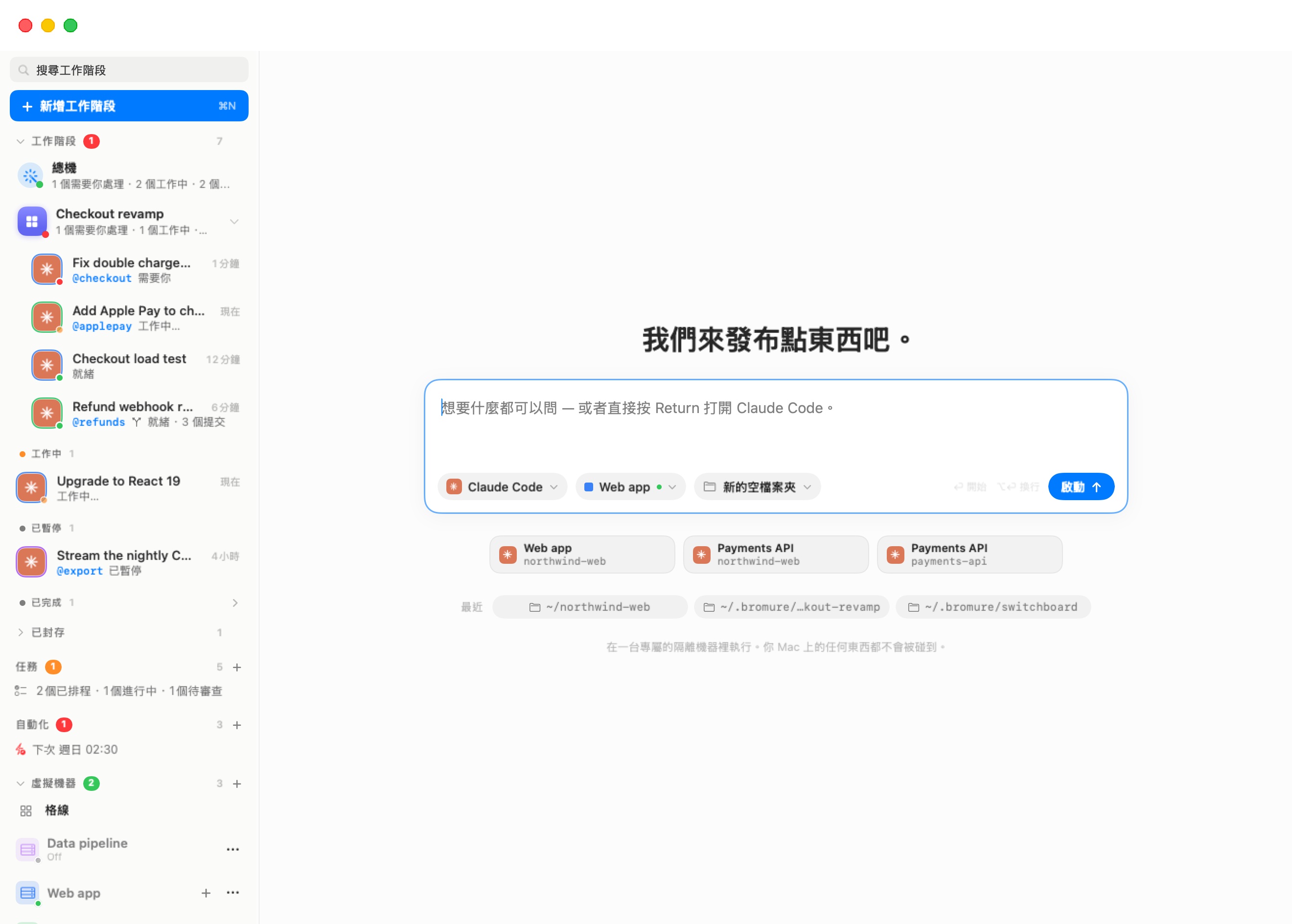1292x924 pixels.
Task: Expand the 已完成 section arrow
Action: coord(235,603)
